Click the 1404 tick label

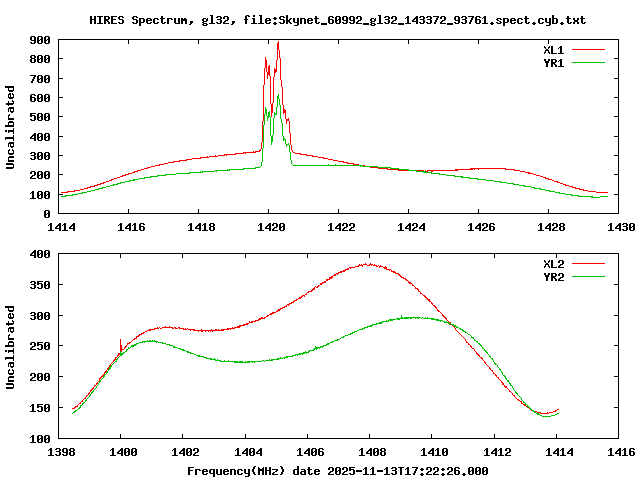point(248,452)
